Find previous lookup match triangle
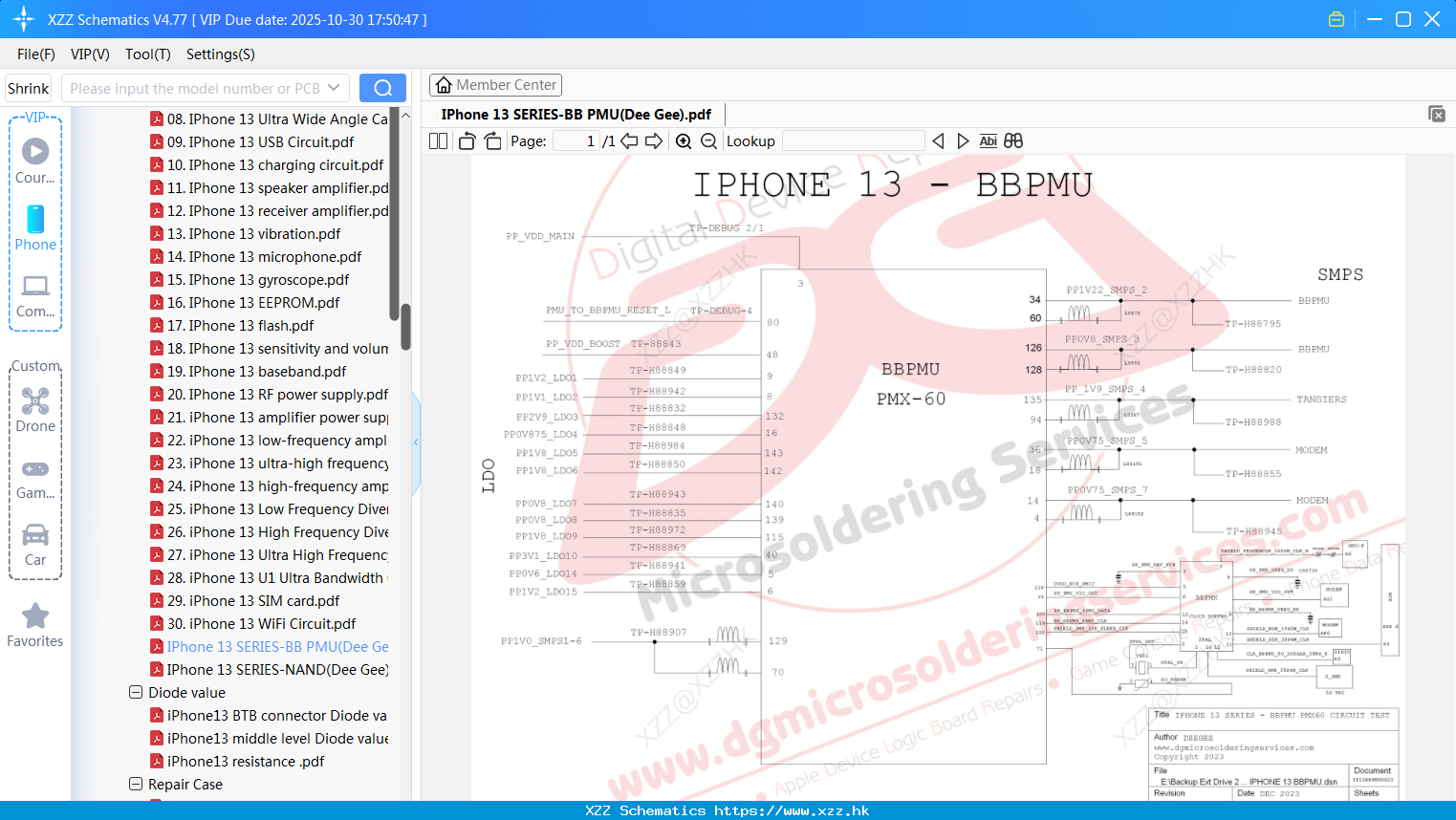This screenshot has width=1456, height=820. tap(938, 140)
